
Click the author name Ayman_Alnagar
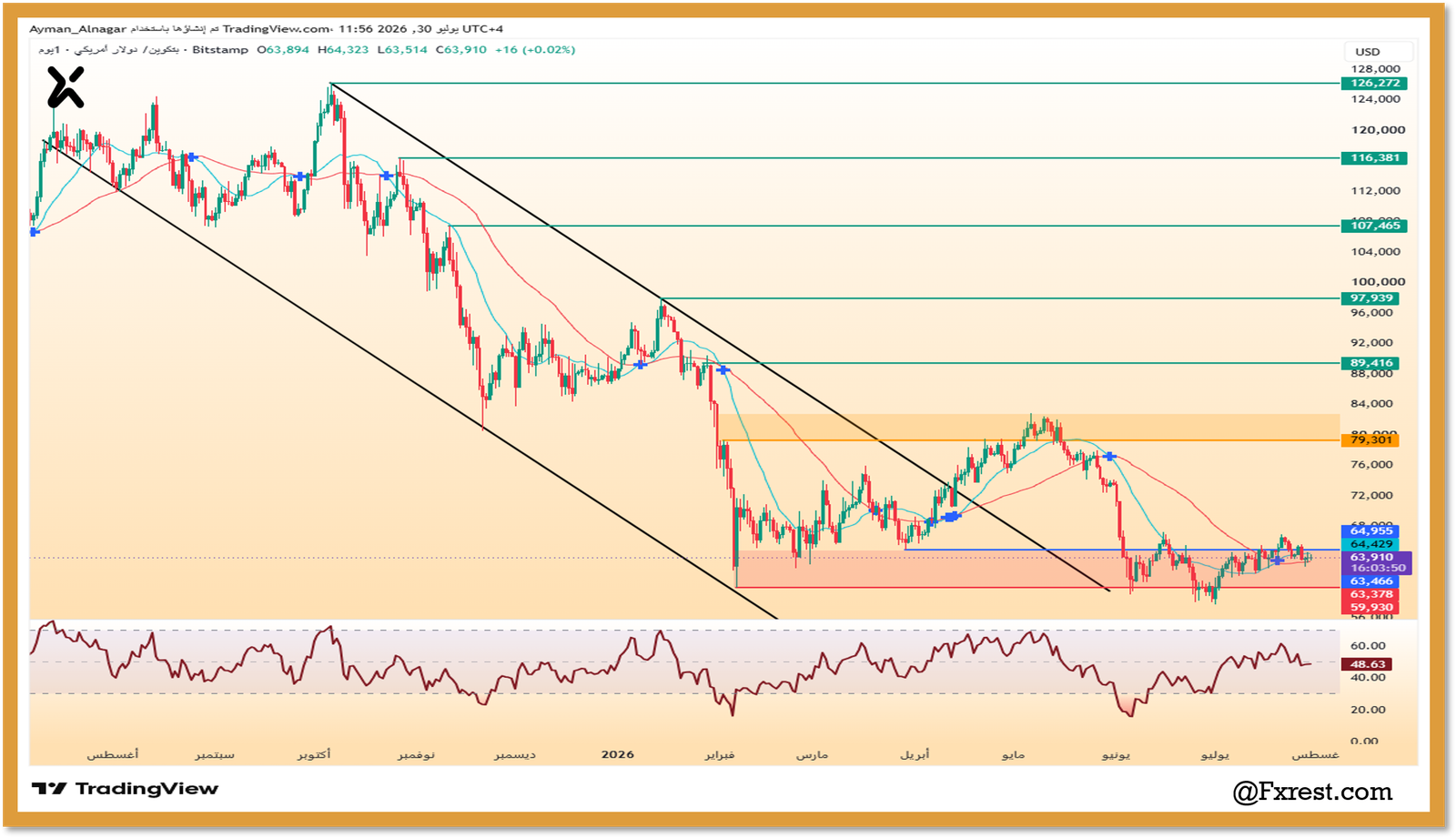(77, 29)
